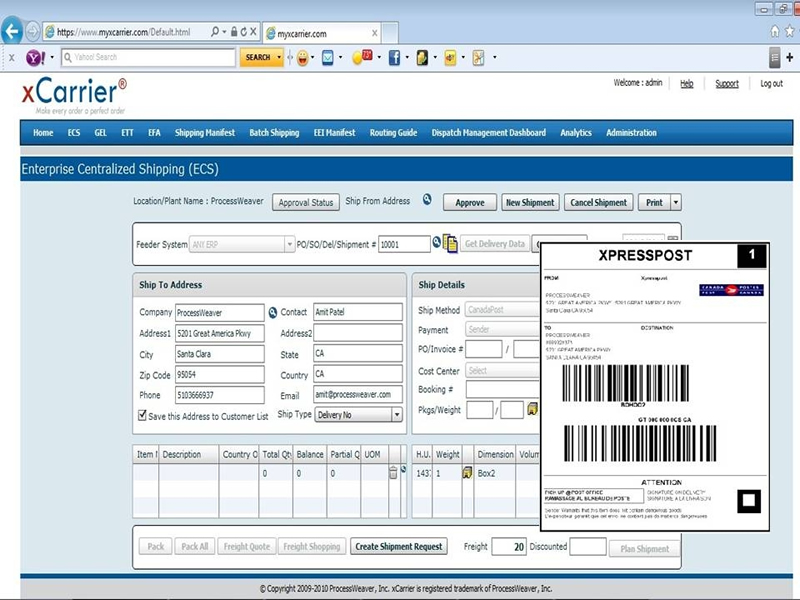Click the scissors clip toolbar icon

tap(478, 58)
